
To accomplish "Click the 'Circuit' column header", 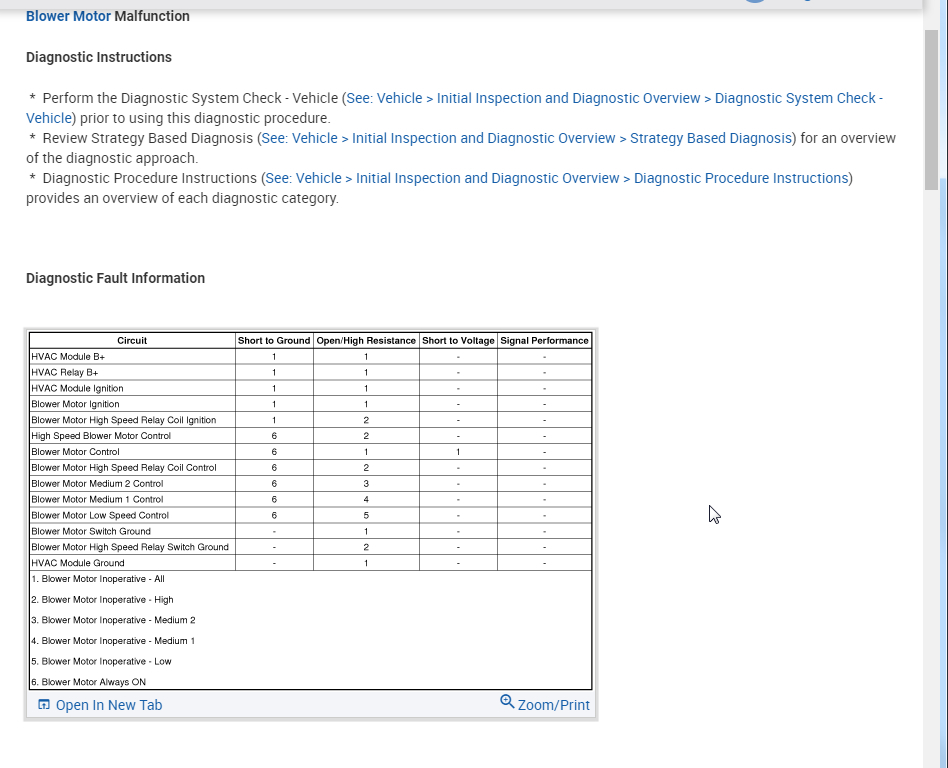I will click(132, 340).
